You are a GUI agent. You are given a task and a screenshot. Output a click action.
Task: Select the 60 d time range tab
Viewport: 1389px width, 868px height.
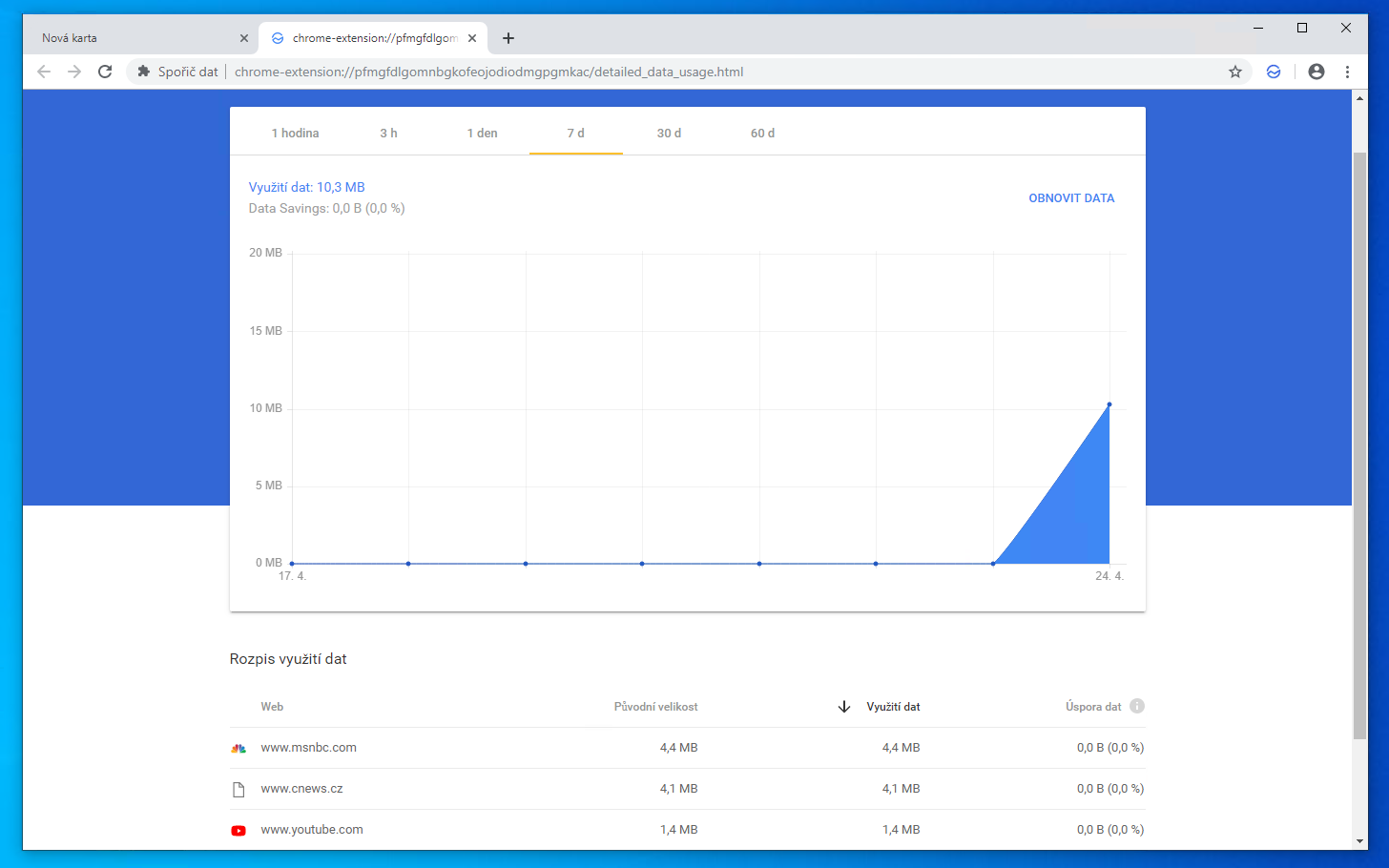(763, 133)
